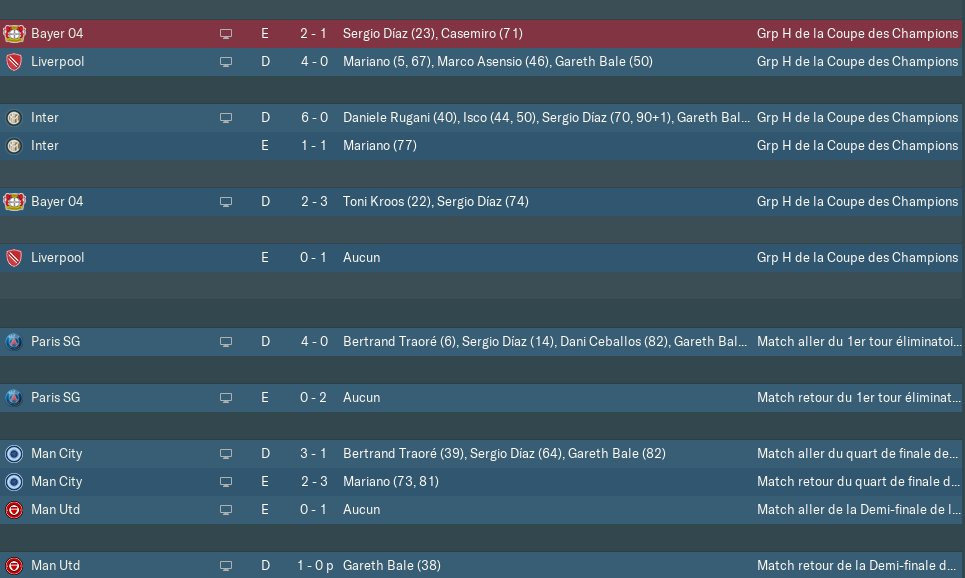Open the 2 - 1 score against Bayer 04
The width and height of the screenshot is (965, 578).
313,34
